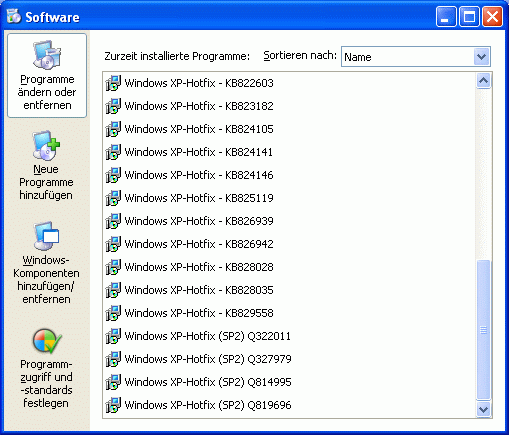Maximize the Software window
Image resolution: width=509 pixels, height=435 pixels.
469,16
